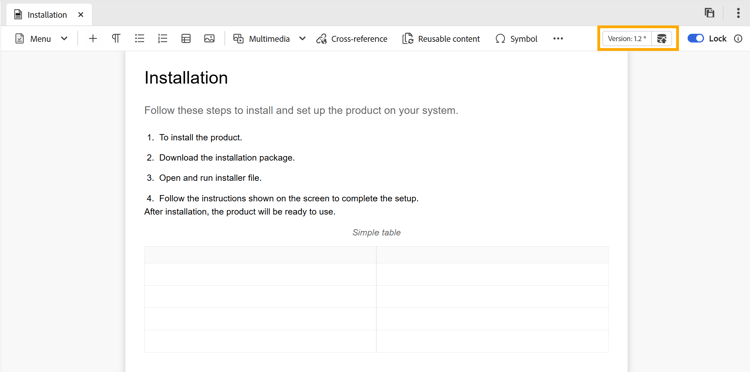
Task: Click the copy panel icon at top right
Action: 709,13
